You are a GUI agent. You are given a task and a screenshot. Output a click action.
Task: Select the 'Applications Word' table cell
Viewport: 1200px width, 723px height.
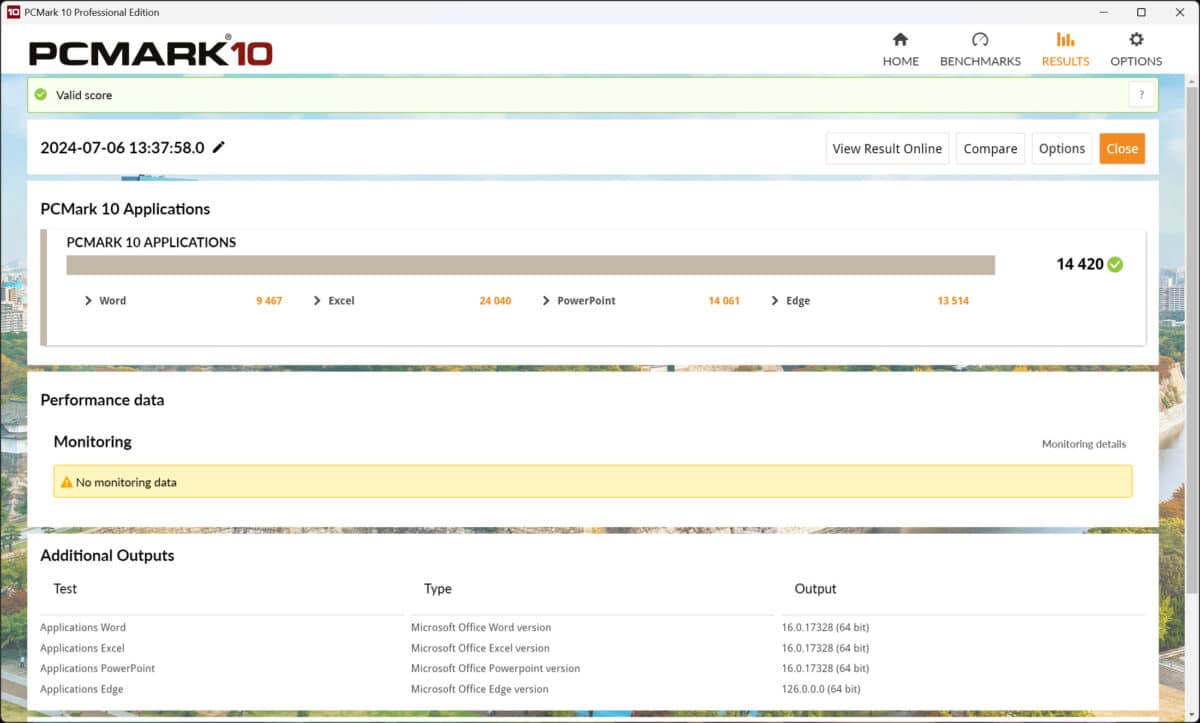83,628
